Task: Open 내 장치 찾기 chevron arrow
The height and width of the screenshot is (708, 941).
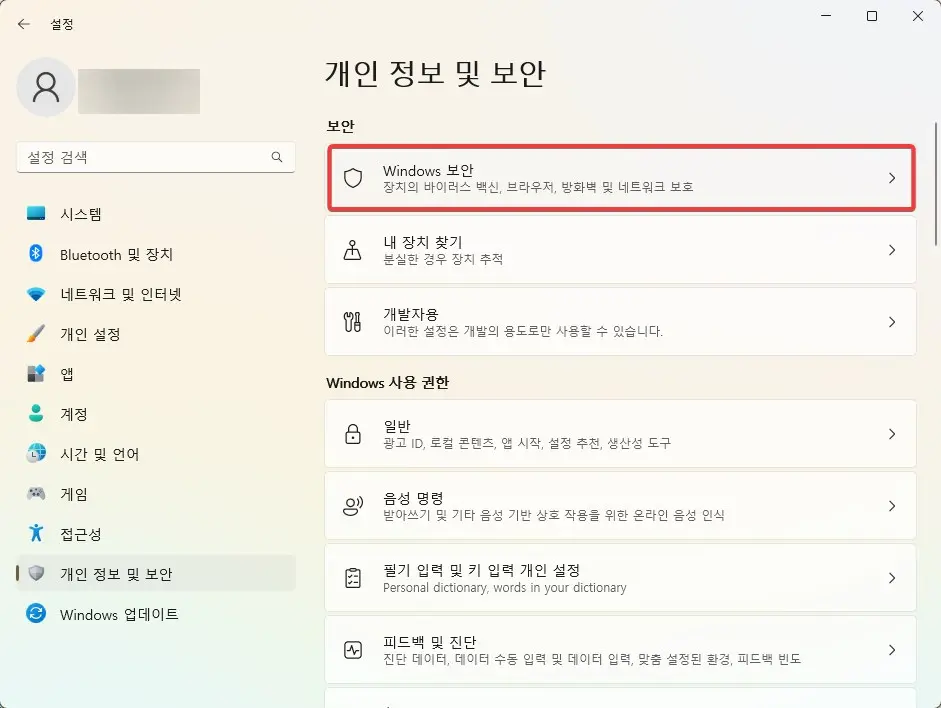Action: (x=892, y=250)
